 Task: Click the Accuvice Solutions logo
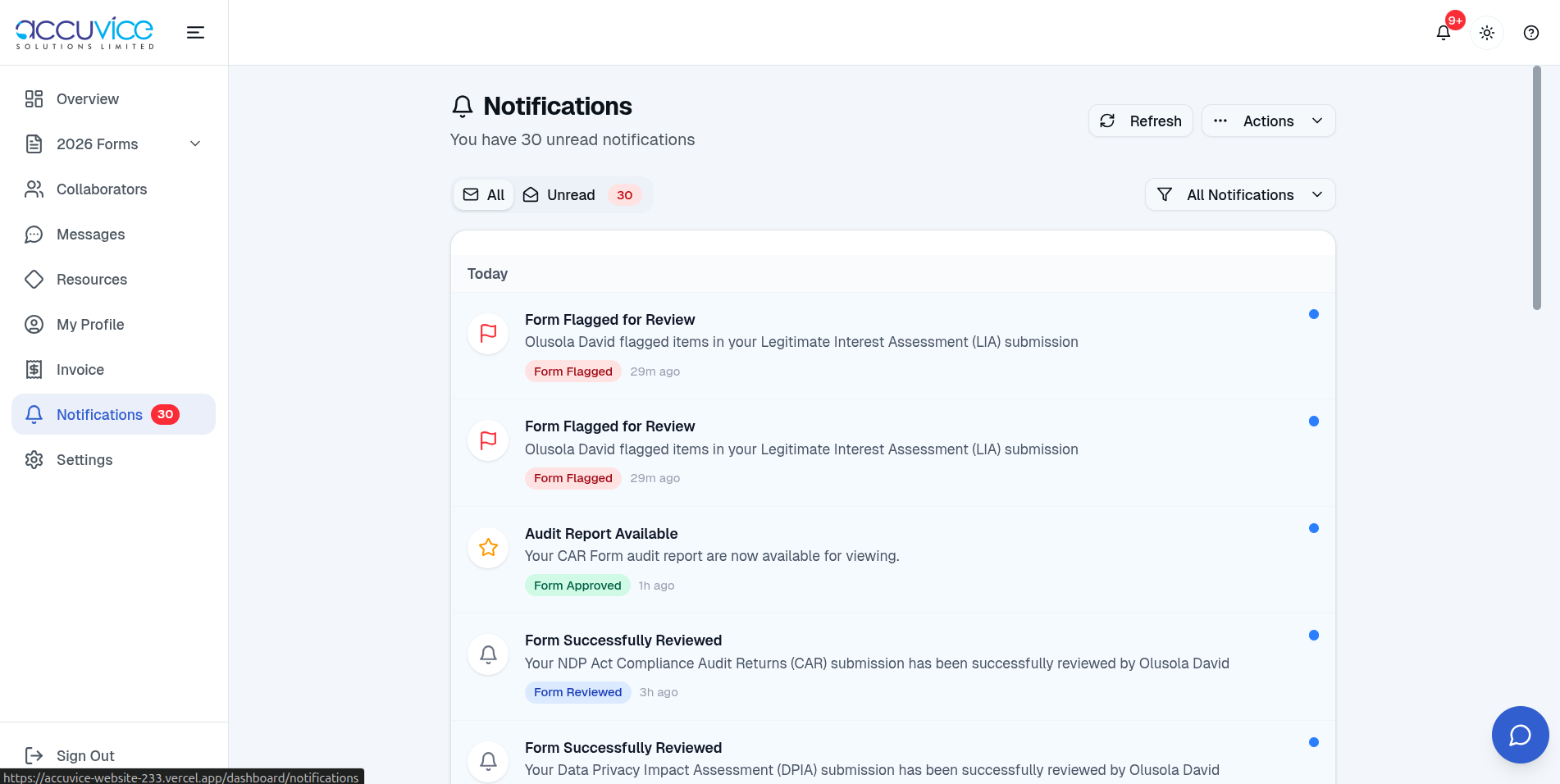pos(84,33)
